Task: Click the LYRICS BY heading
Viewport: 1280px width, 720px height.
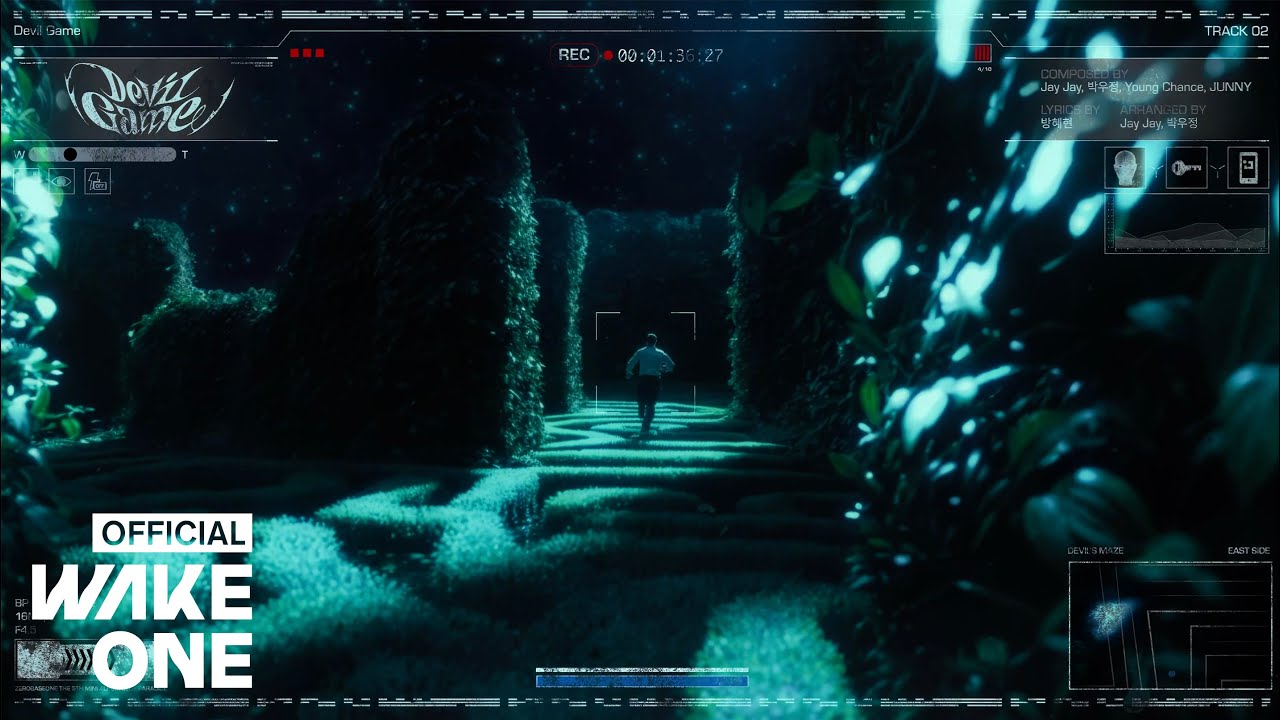Action: click(x=1070, y=110)
